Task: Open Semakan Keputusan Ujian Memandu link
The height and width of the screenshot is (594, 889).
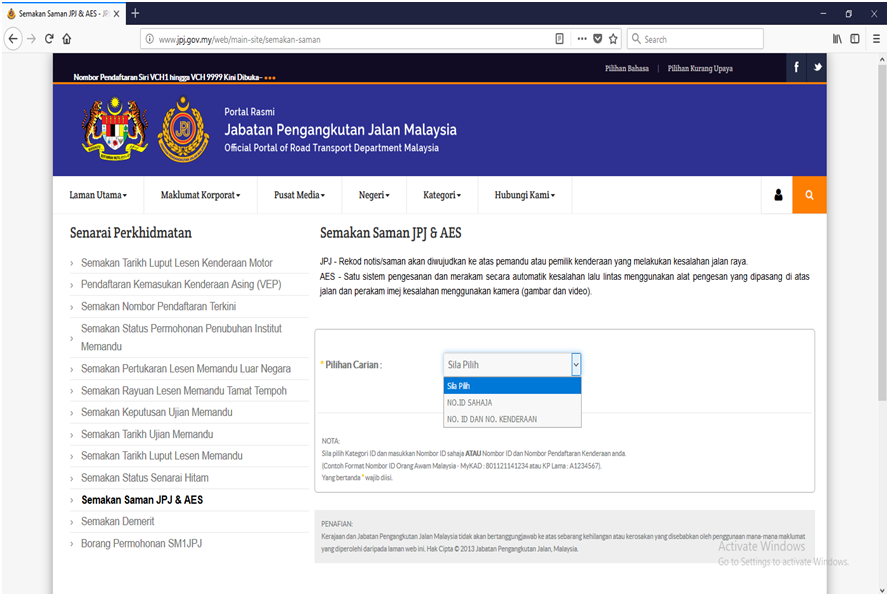Action: (x=156, y=413)
